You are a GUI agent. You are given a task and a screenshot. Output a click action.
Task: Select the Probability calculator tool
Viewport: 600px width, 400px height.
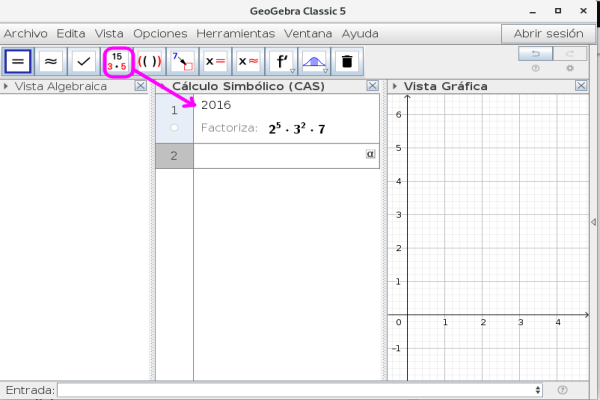(314, 61)
